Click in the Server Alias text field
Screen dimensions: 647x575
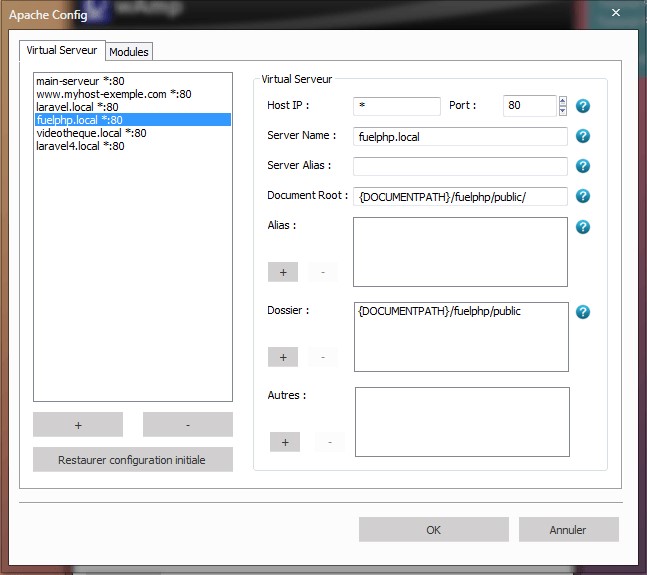point(459,166)
